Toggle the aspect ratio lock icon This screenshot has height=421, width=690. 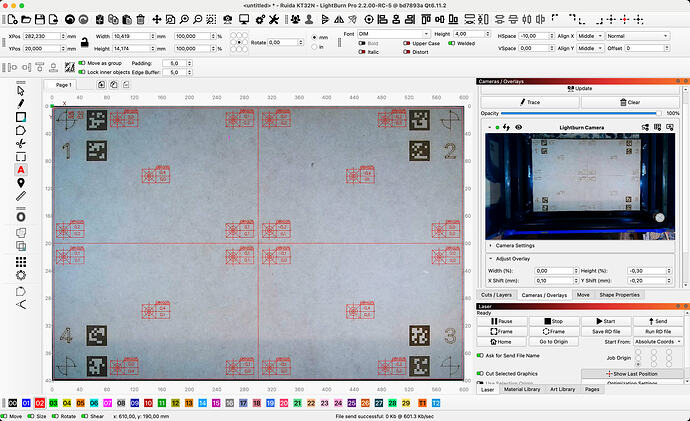click(84, 42)
